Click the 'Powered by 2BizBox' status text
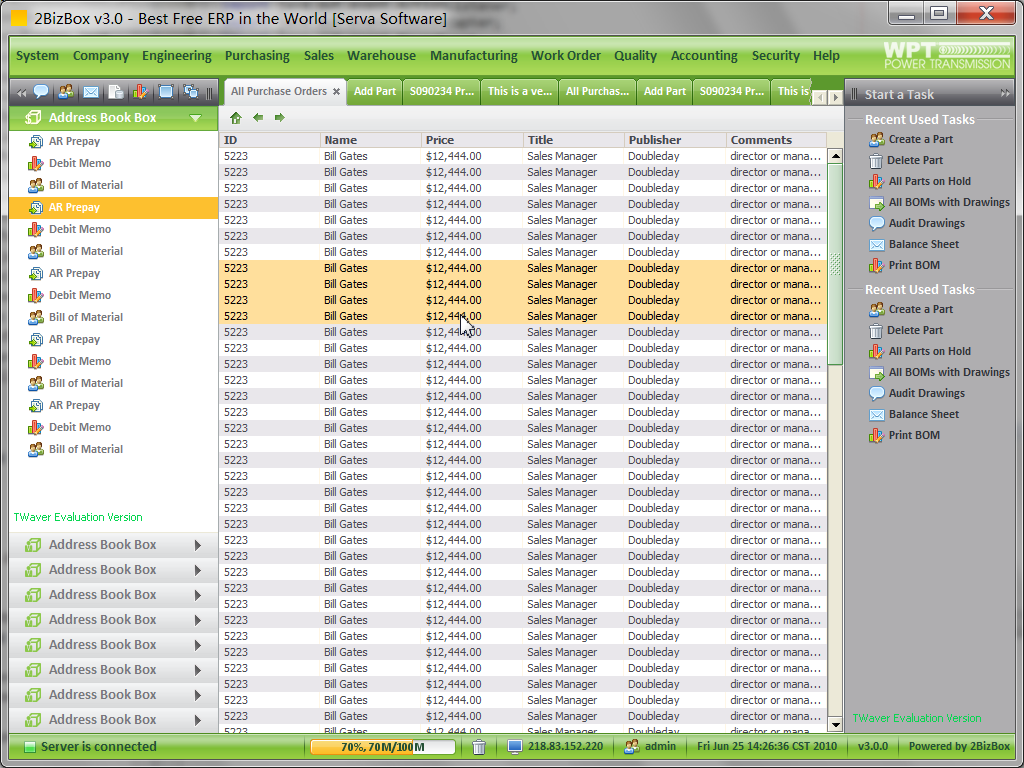Image resolution: width=1024 pixels, height=768 pixels. pos(959,746)
